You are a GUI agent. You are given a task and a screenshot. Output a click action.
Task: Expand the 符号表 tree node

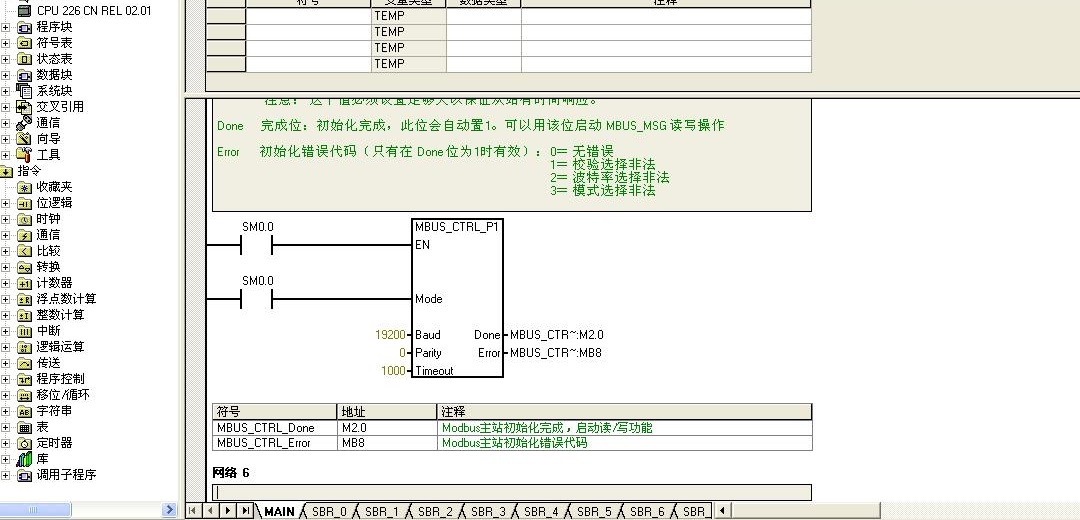6,43
